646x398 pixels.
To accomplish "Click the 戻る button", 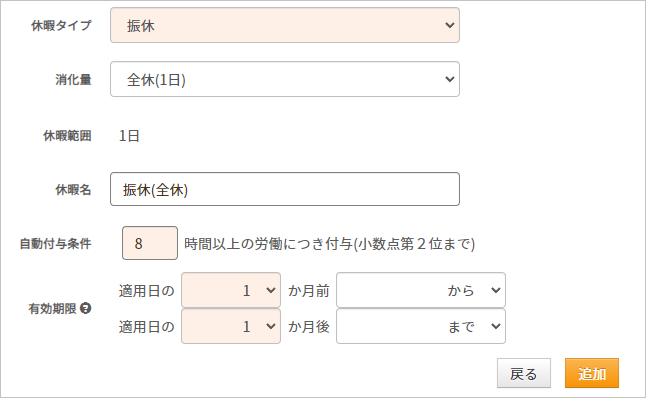I will [x=524, y=373].
